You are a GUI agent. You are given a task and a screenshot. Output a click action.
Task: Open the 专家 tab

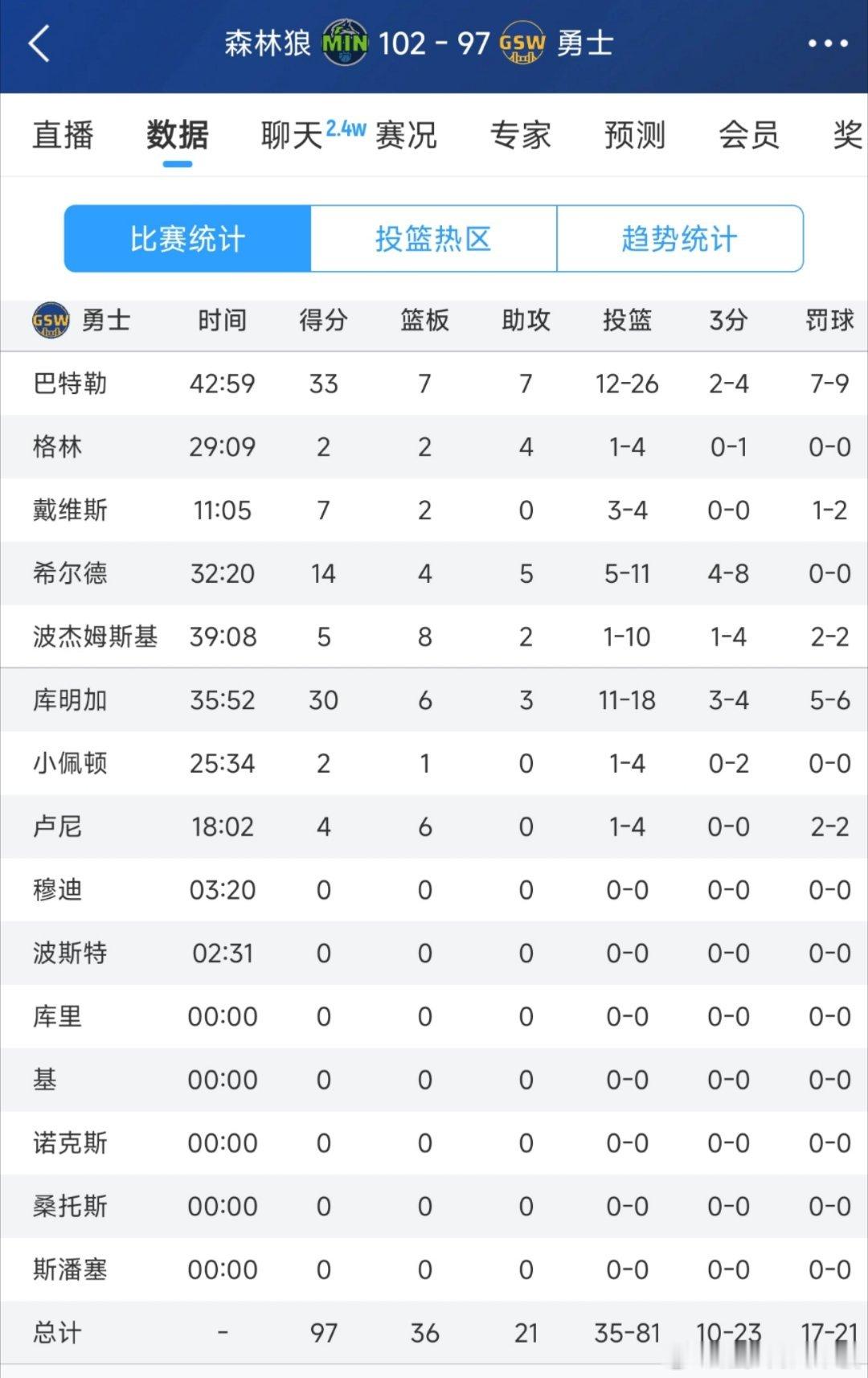tap(521, 134)
